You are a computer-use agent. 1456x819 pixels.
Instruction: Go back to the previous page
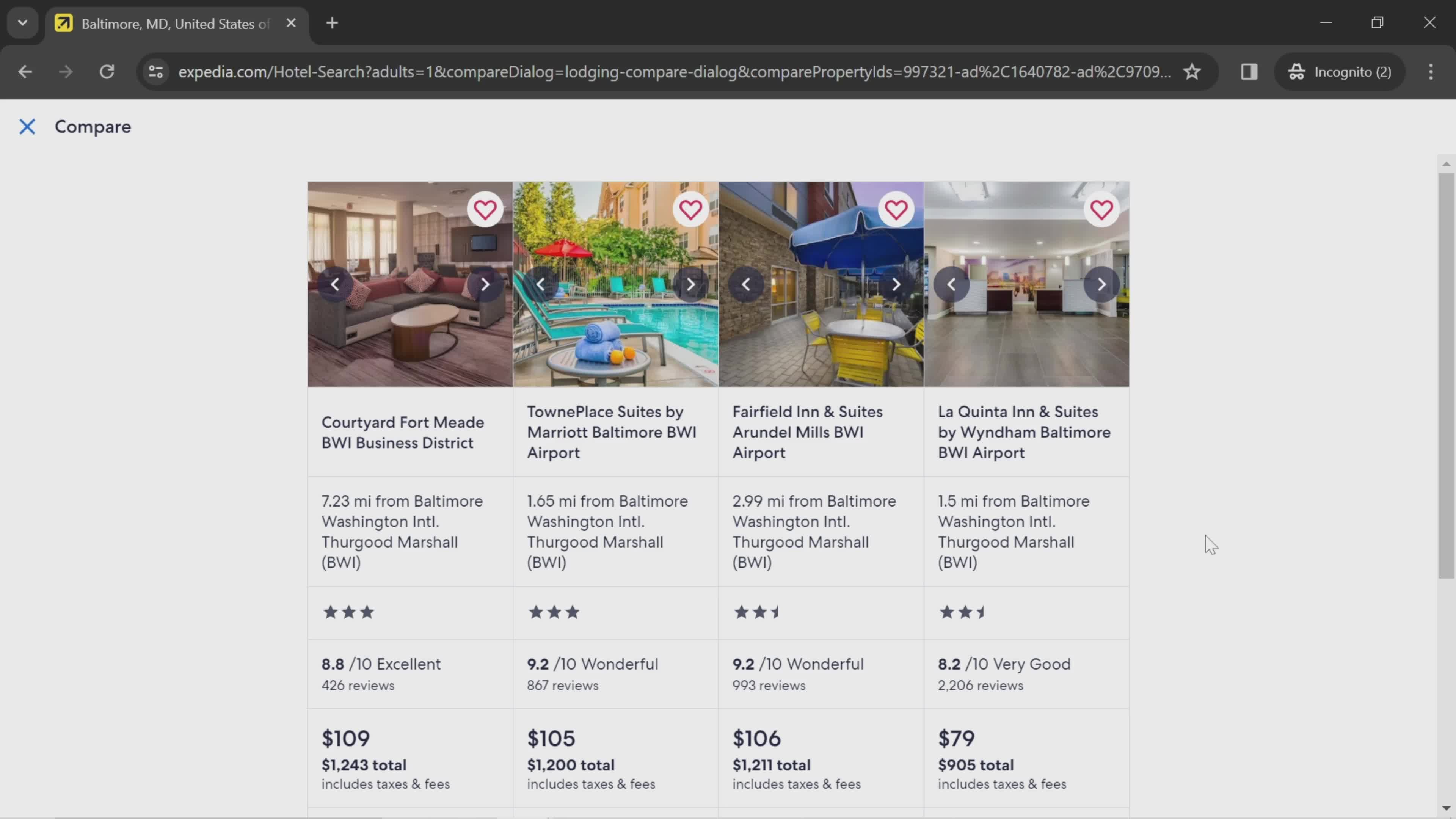25,72
